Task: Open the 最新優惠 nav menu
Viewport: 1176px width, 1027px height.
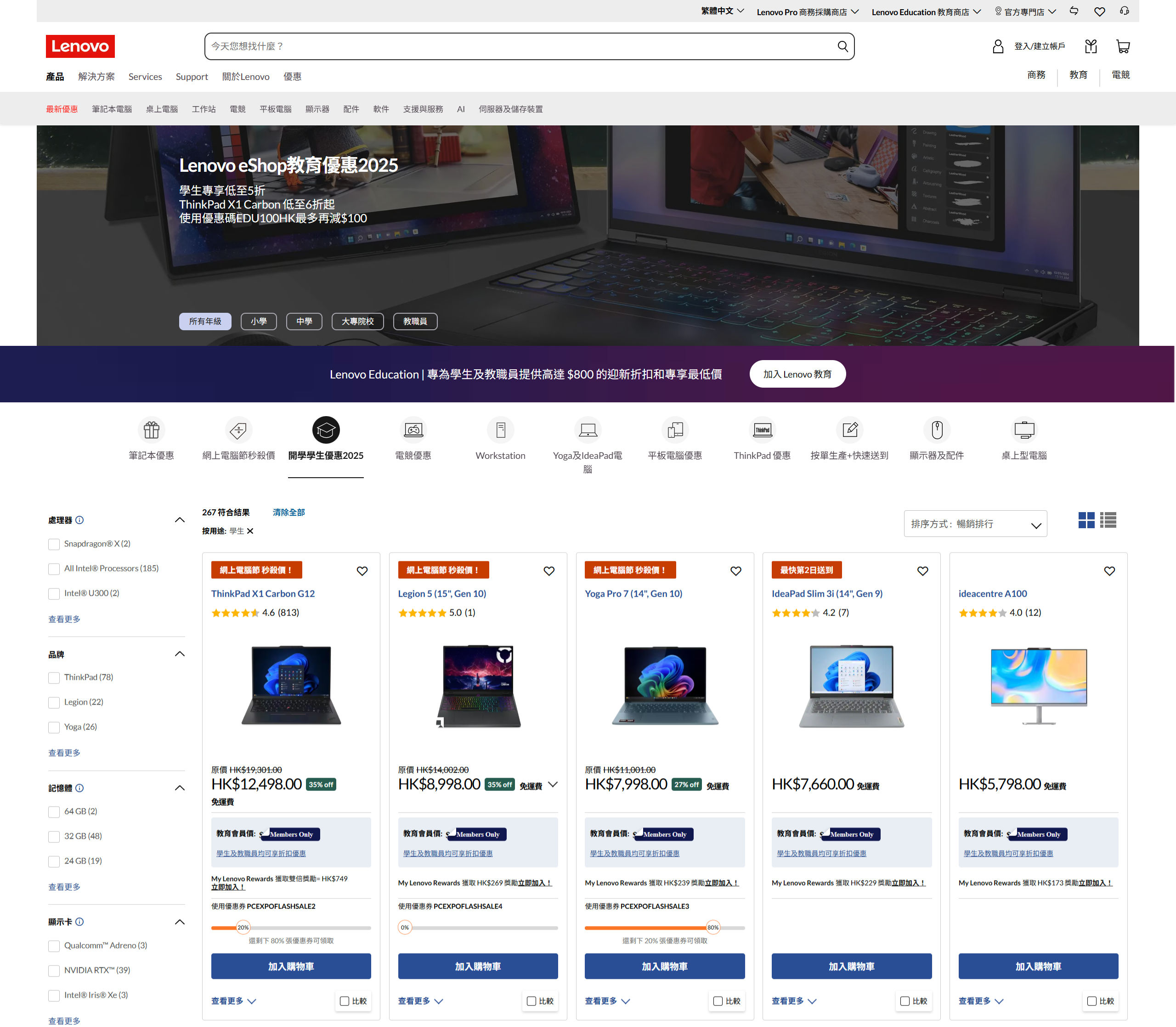Action: coord(62,109)
